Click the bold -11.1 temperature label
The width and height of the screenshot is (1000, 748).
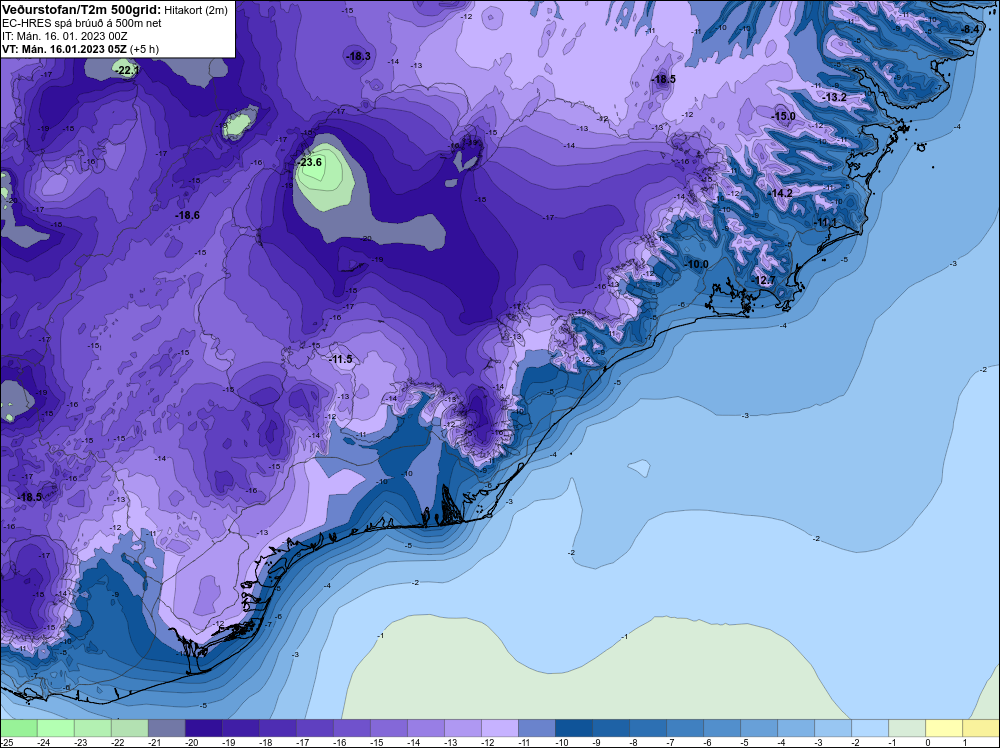(826, 222)
